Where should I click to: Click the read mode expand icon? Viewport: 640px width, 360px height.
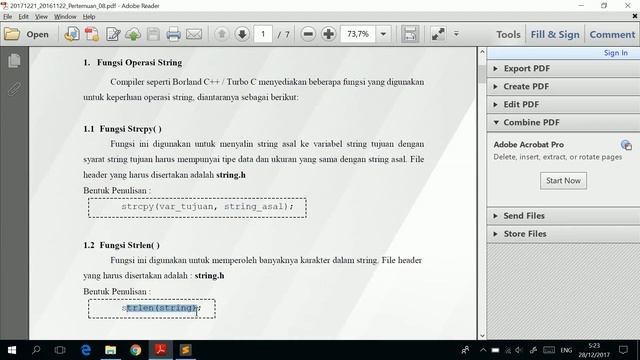click(x=438, y=34)
